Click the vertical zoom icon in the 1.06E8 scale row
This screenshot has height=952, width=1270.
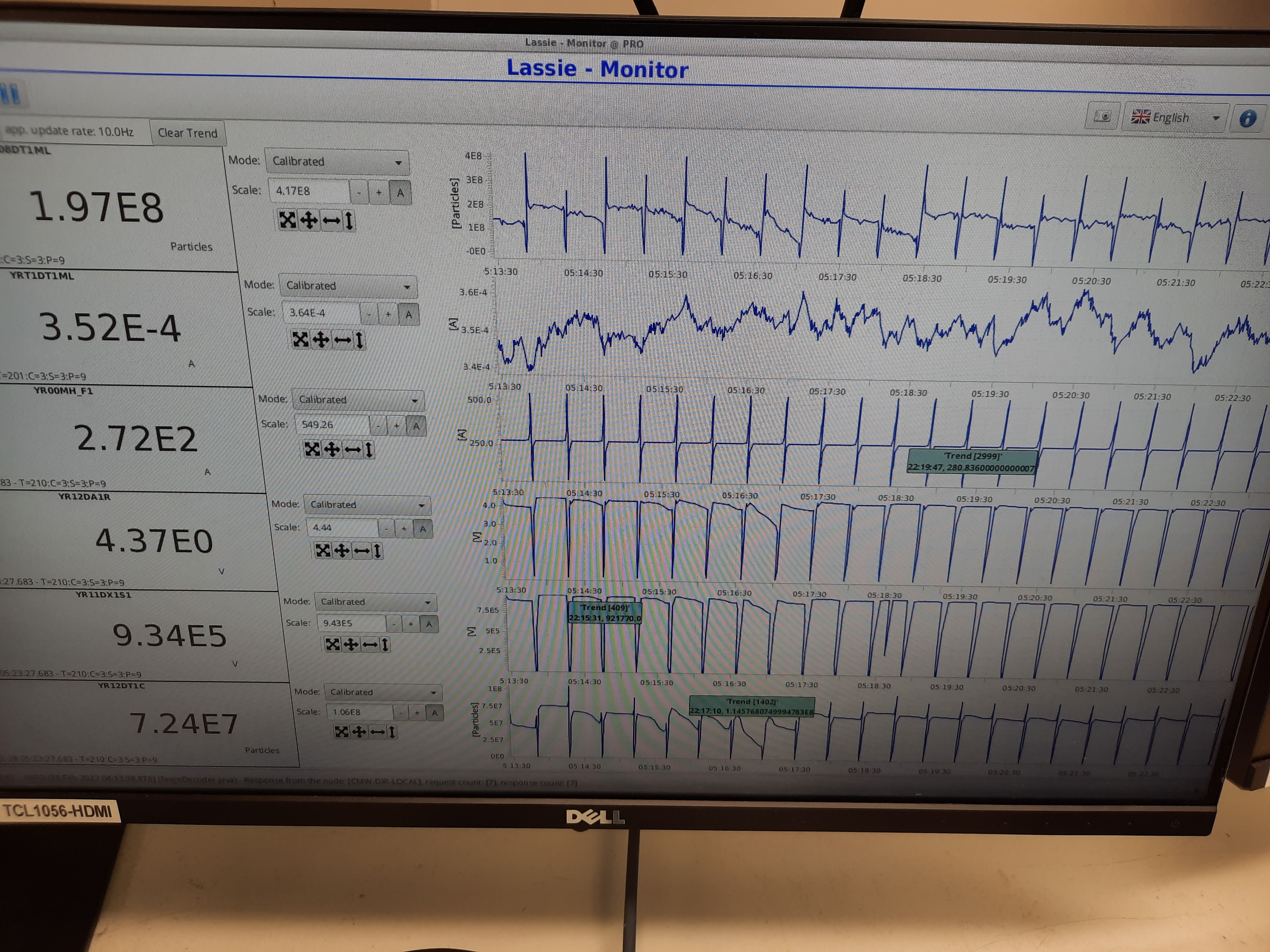pyautogui.click(x=392, y=732)
